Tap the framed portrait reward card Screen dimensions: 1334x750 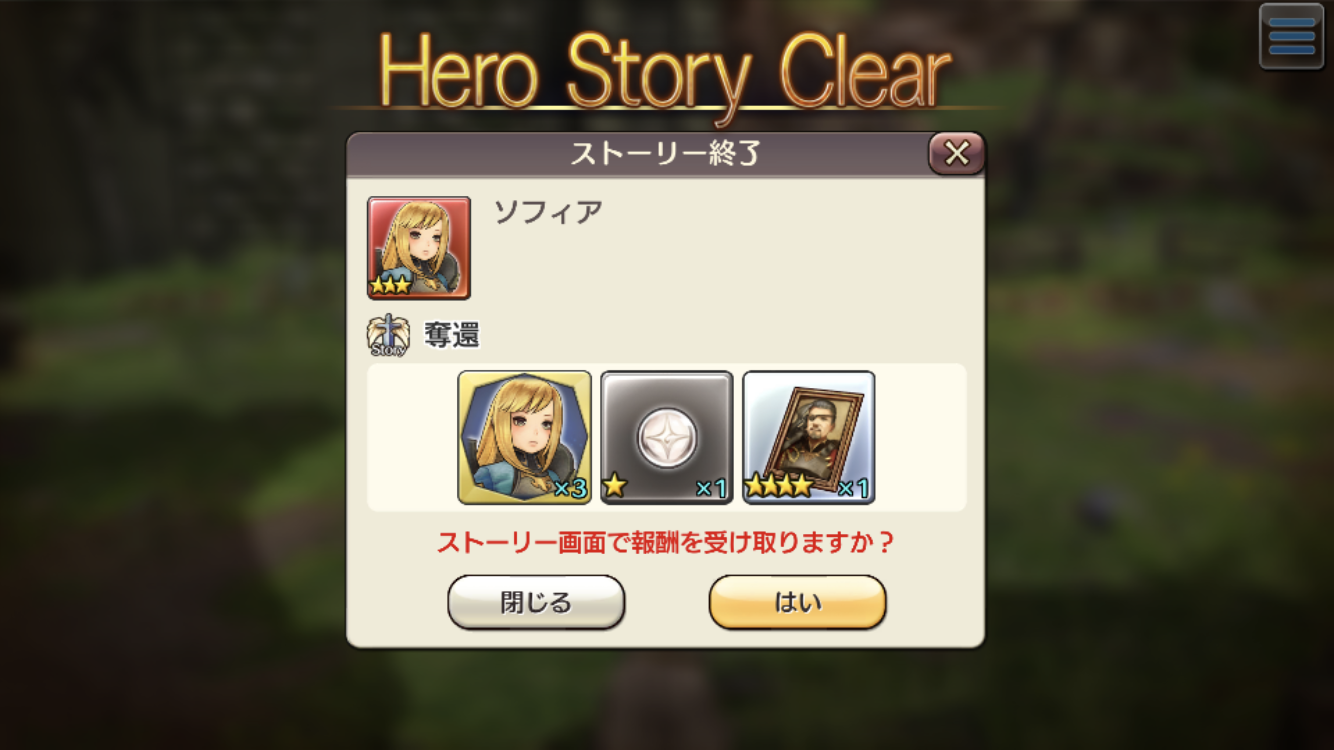(x=809, y=437)
